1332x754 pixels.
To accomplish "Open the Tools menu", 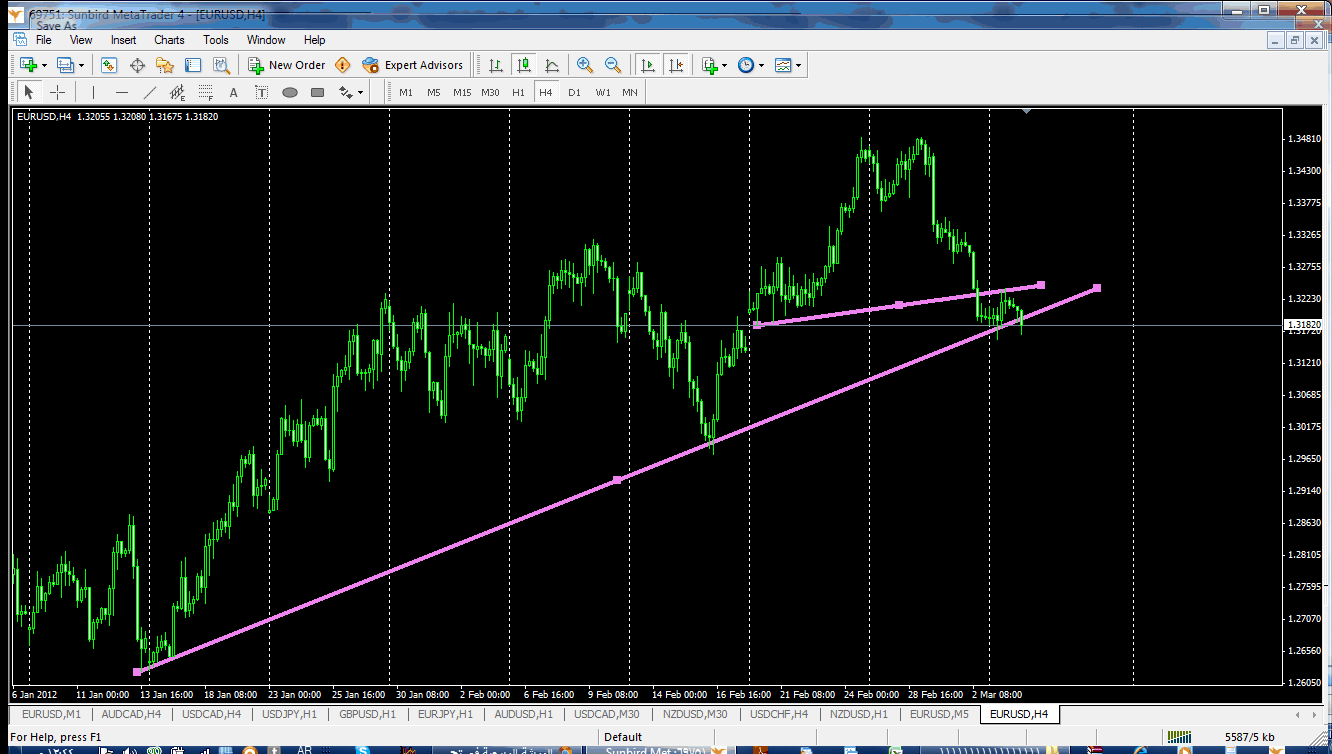I will tap(216, 40).
